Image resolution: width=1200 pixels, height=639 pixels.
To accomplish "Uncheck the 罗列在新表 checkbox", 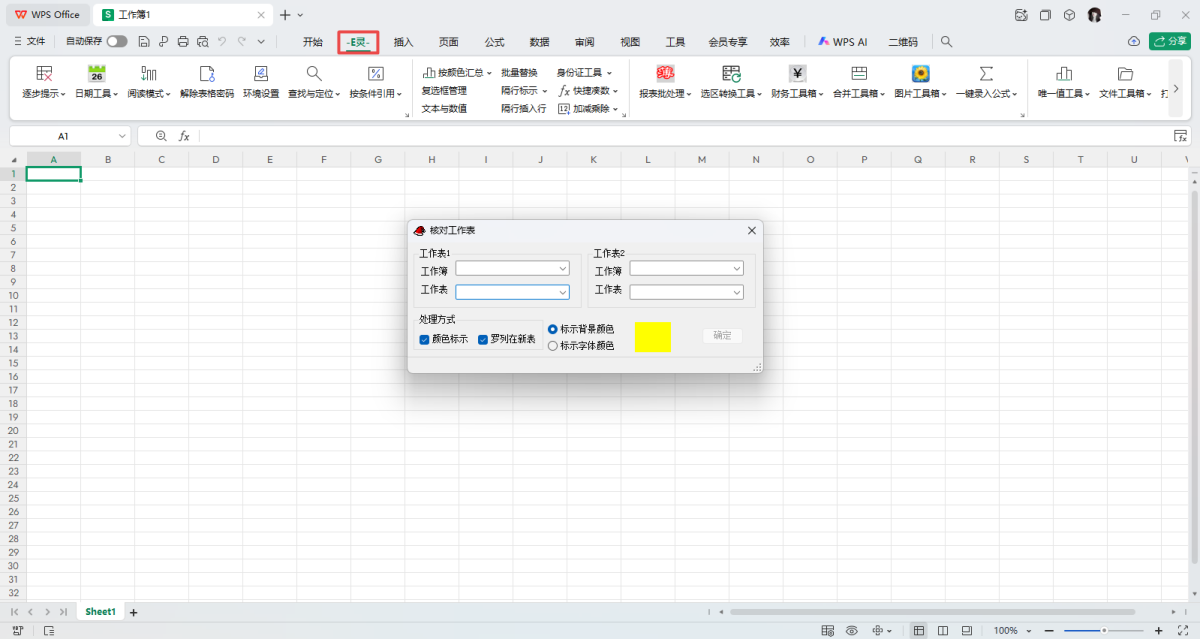I will pos(484,340).
